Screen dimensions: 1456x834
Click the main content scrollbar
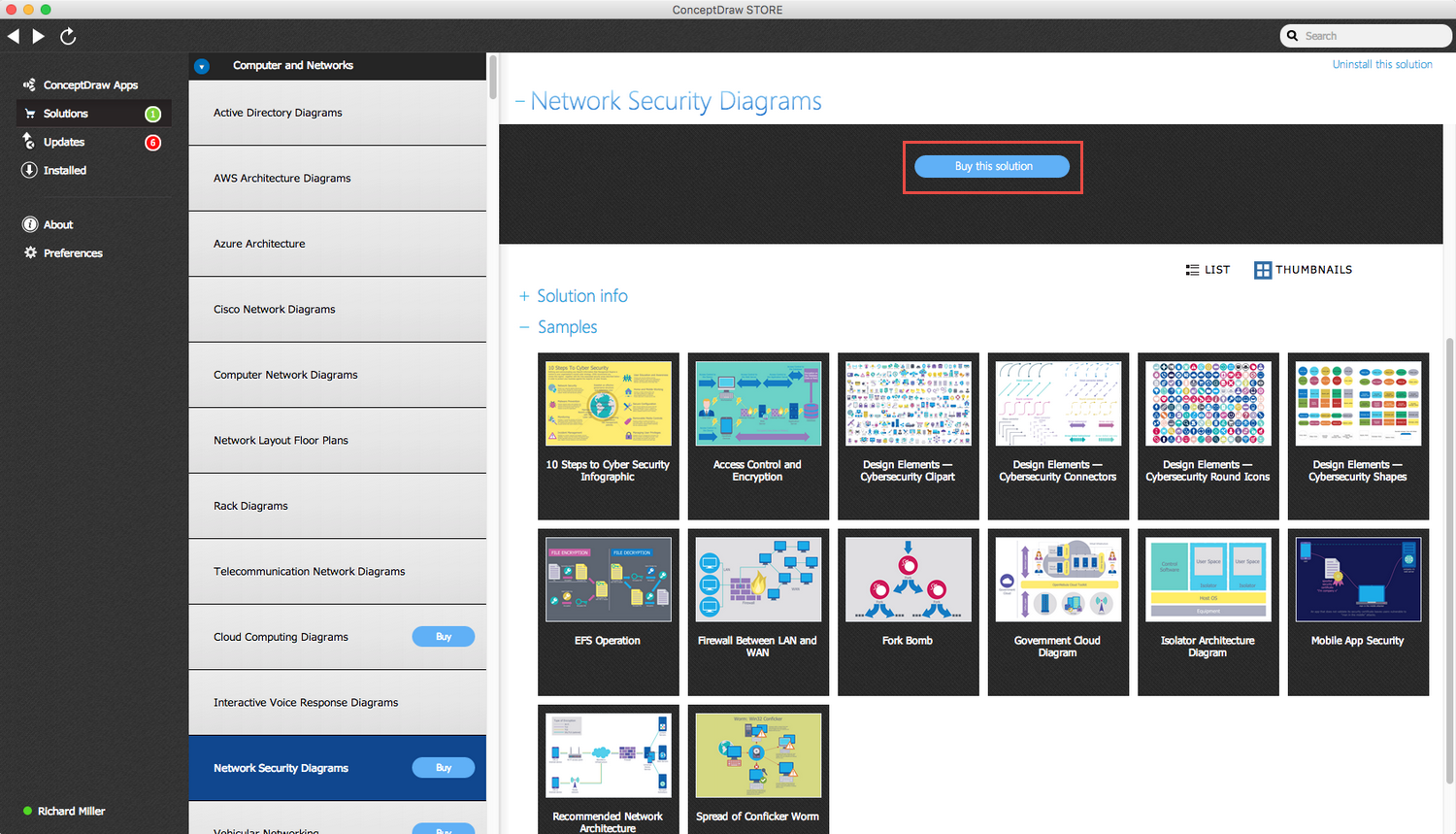pos(1450,560)
